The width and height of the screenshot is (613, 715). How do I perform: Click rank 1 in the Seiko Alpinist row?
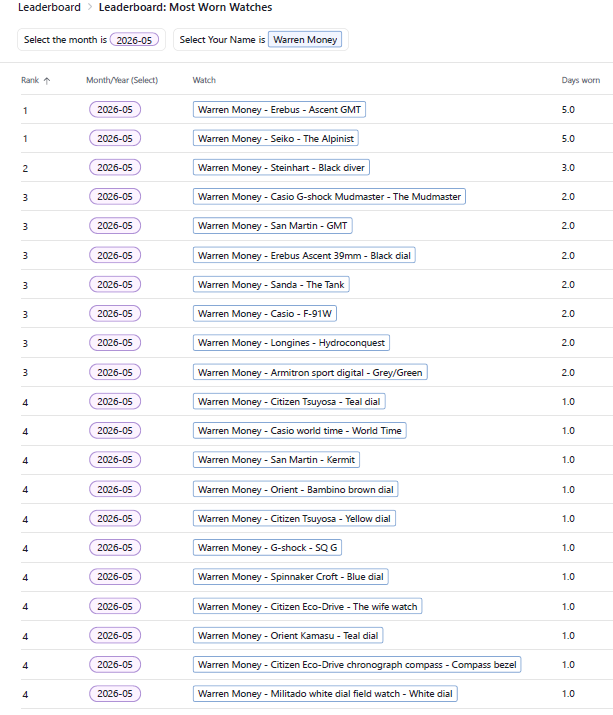coord(25,139)
